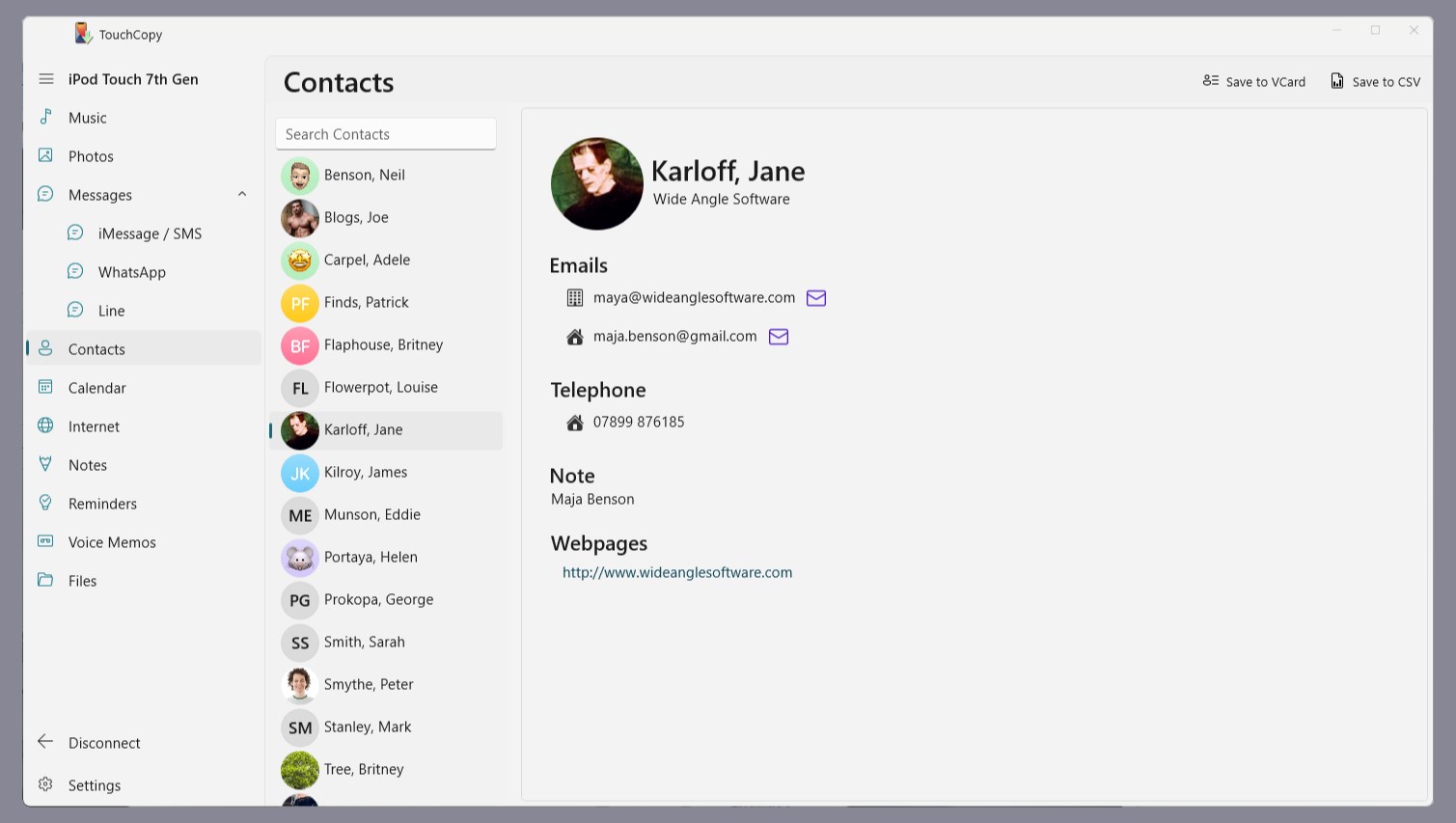
Task: Select contact Portaya, Helen
Action: click(386, 558)
